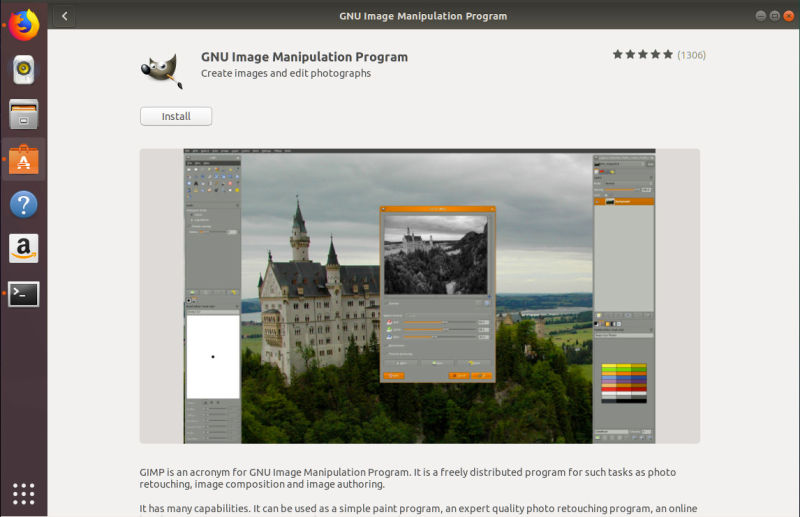Go back using the header arrow button

pos(65,16)
